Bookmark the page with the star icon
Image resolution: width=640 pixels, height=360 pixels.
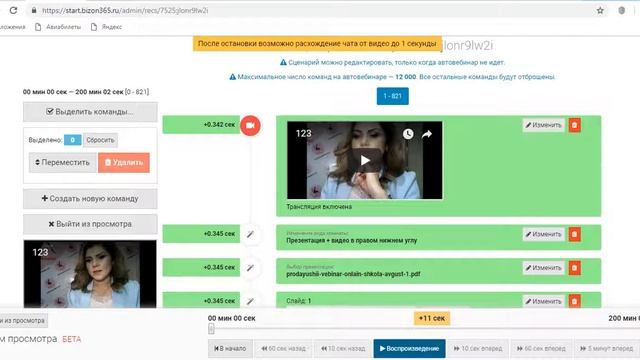click(x=600, y=11)
